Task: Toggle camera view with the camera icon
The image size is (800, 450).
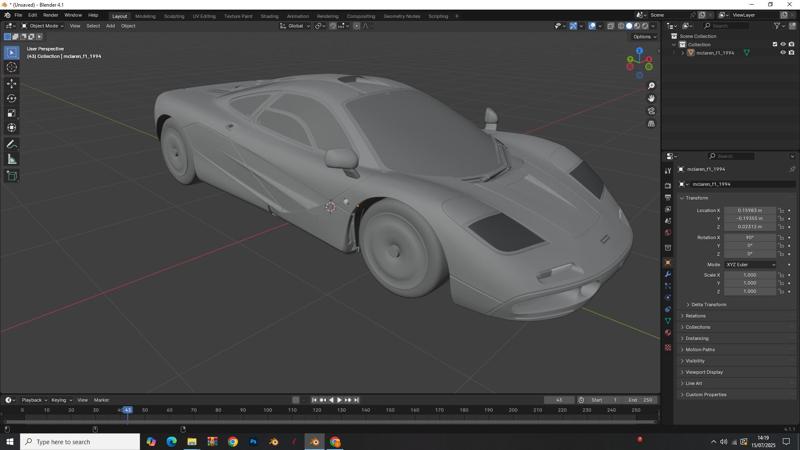Action: (x=651, y=111)
